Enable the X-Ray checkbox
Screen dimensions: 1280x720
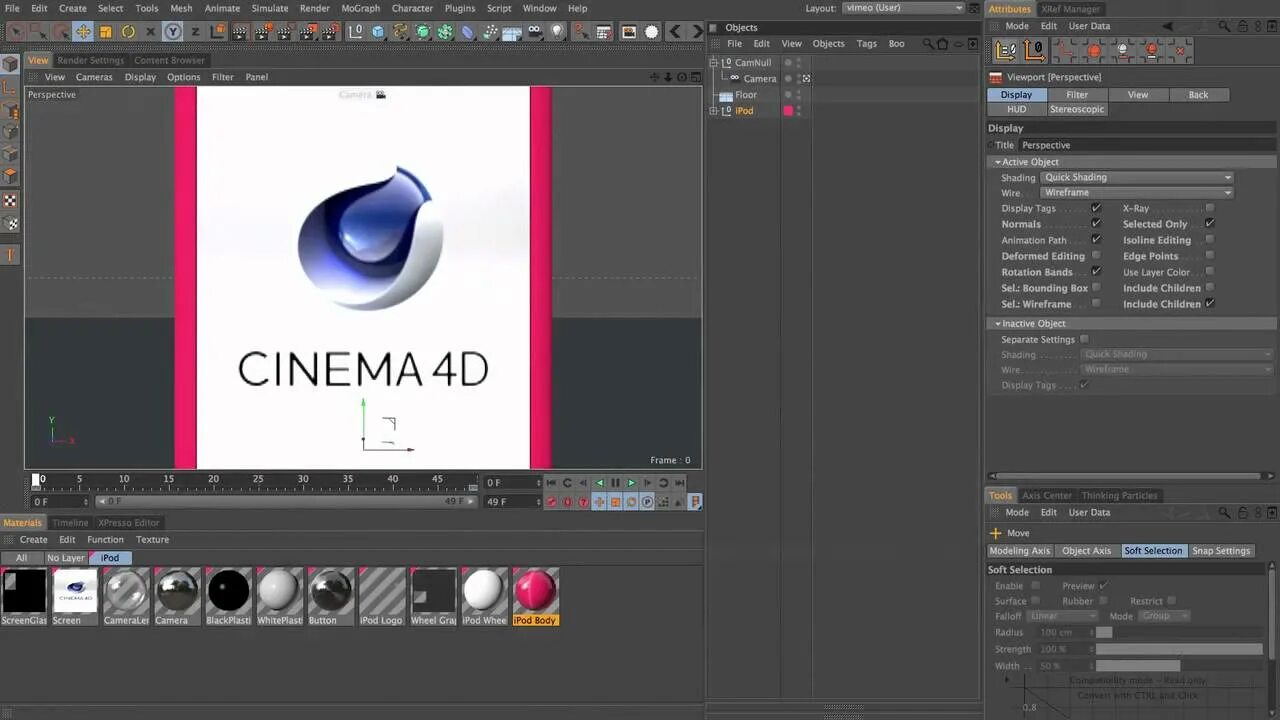(x=1209, y=208)
